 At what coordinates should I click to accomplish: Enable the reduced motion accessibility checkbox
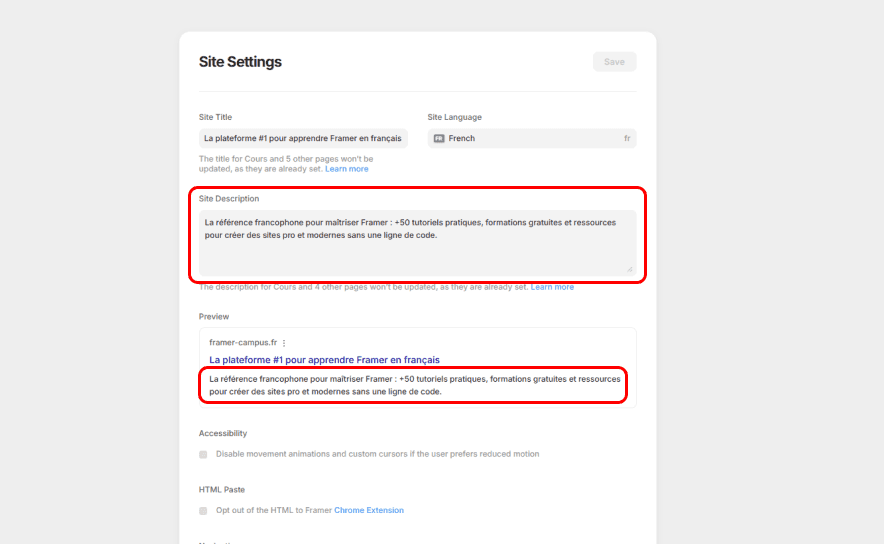(x=203, y=454)
